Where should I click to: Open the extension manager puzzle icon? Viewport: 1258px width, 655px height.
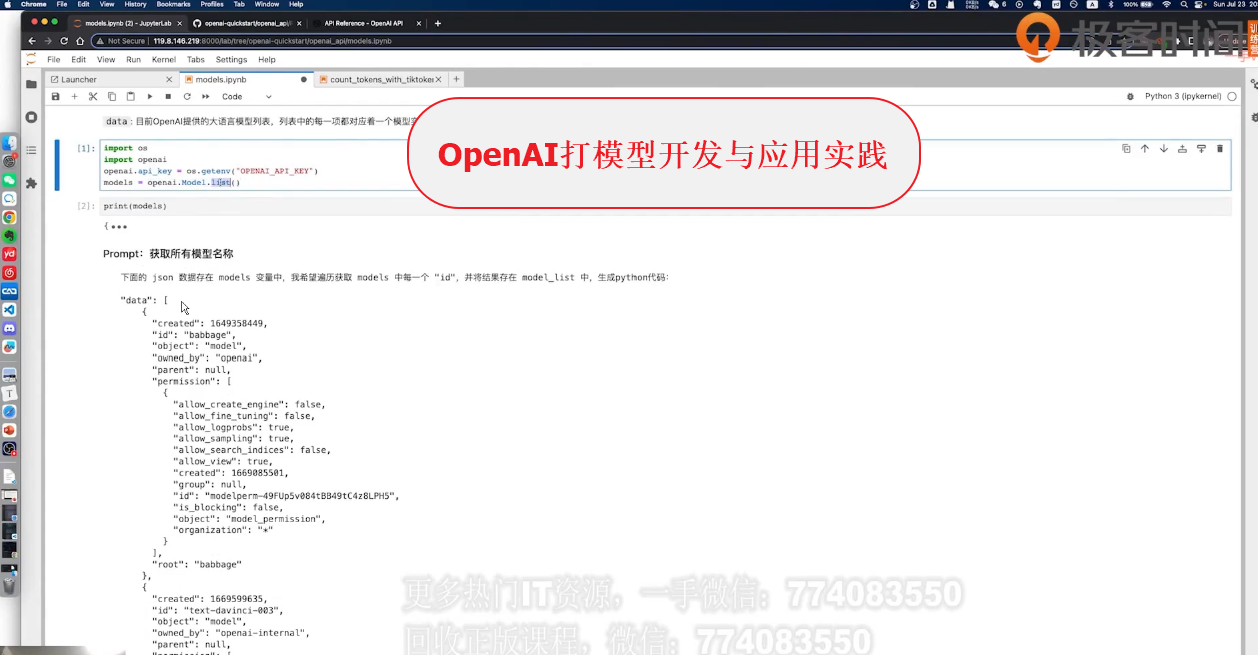31,183
